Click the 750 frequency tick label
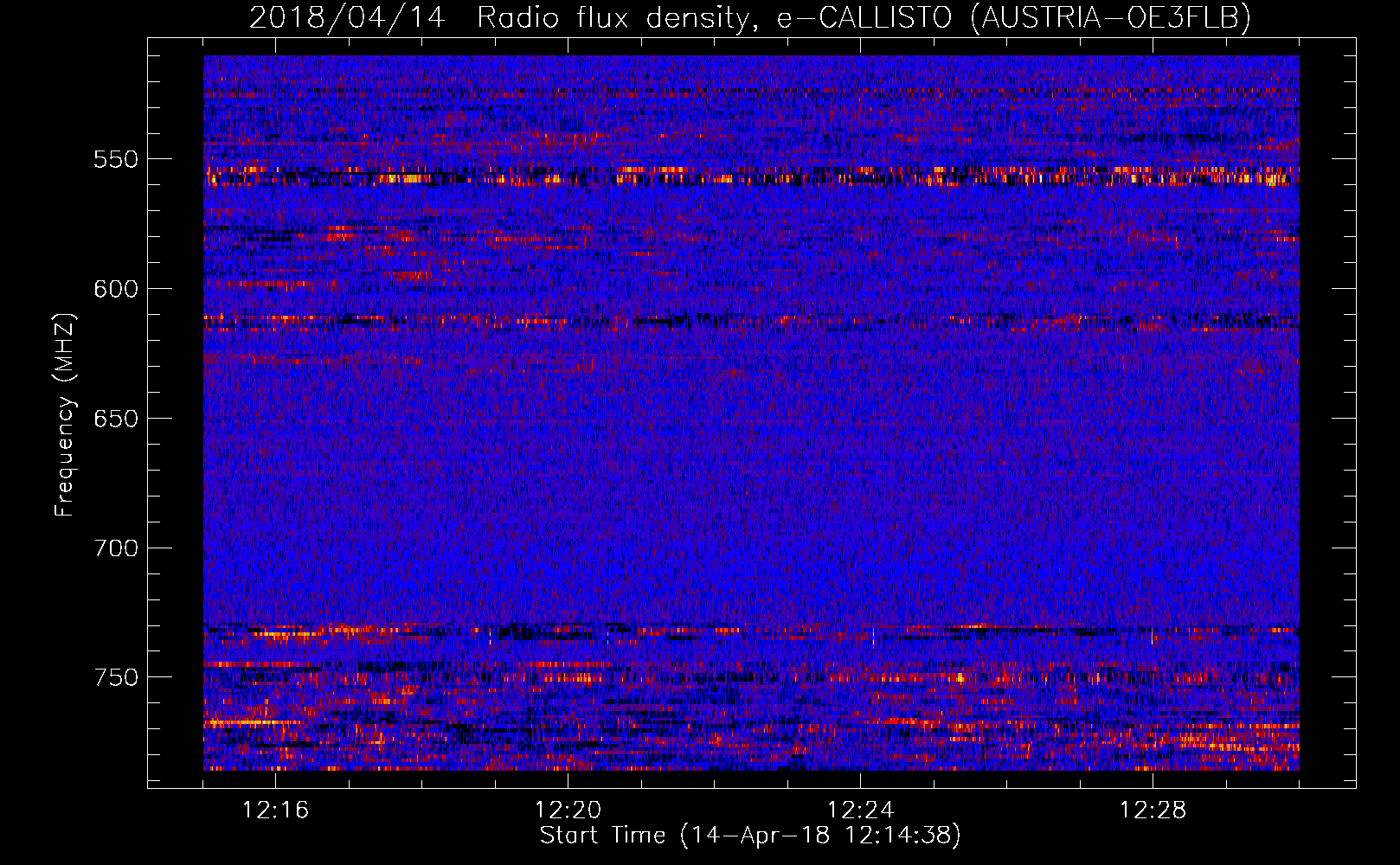 coord(116,677)
